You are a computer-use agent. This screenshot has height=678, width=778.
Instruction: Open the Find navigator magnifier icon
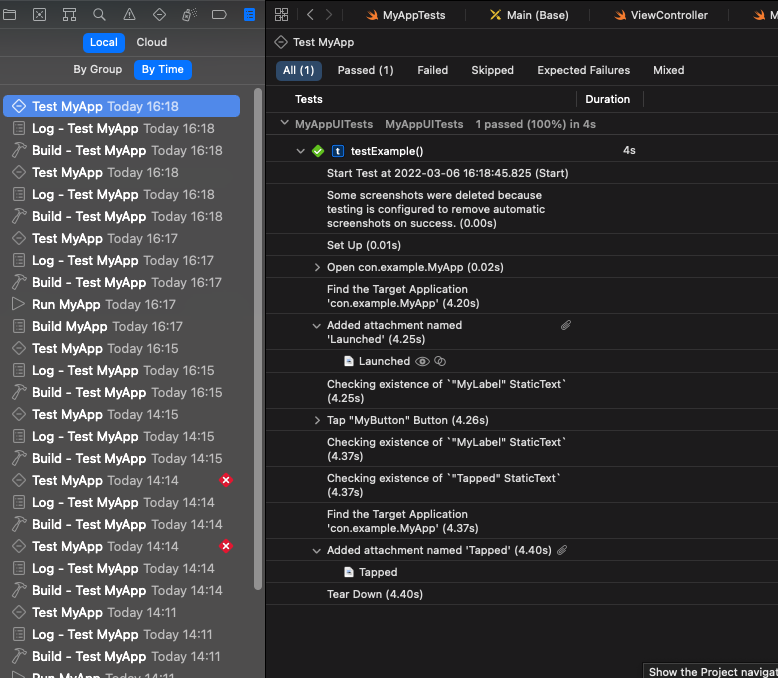99,15
